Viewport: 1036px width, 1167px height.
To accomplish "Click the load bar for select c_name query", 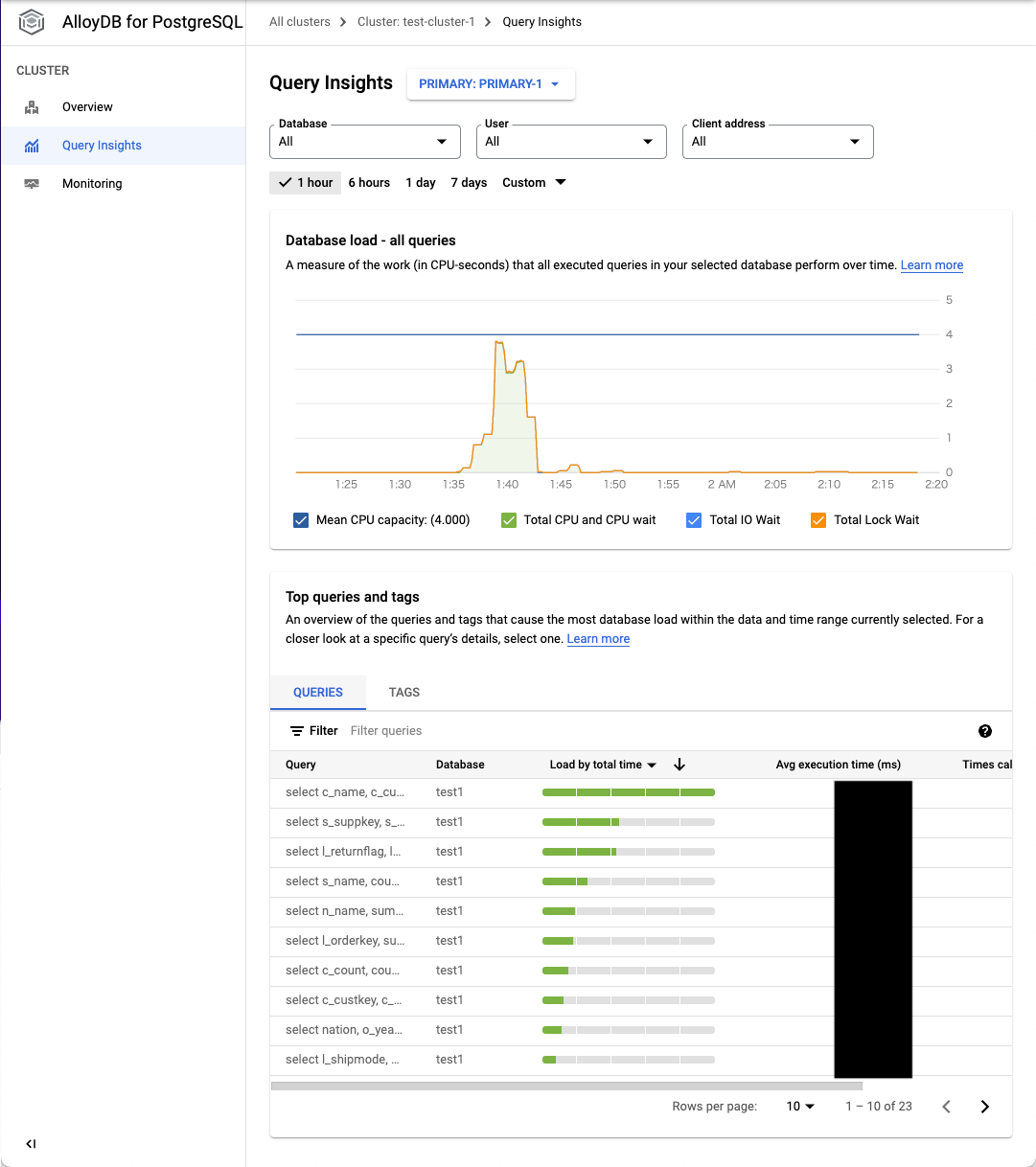I will pyautogui.click(x=629, y=792).
